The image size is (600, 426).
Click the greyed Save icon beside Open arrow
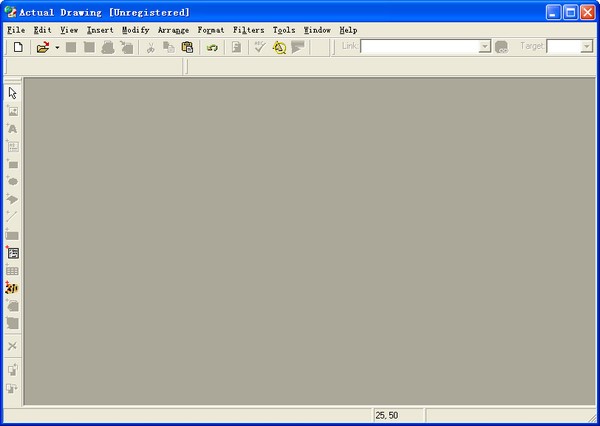tap(71, 47)
